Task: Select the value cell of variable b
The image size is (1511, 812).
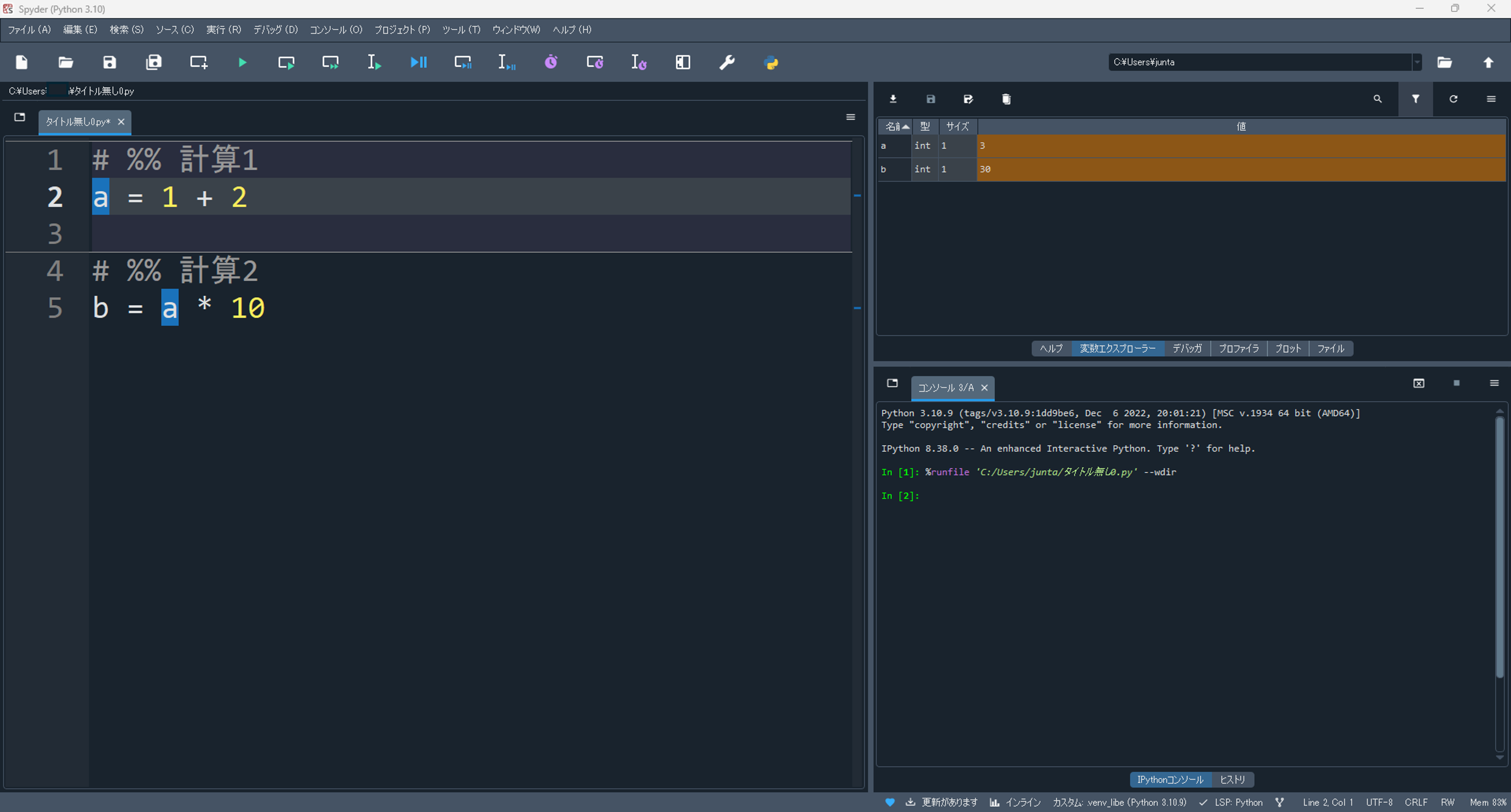Action: click(x=1241, y=169)
